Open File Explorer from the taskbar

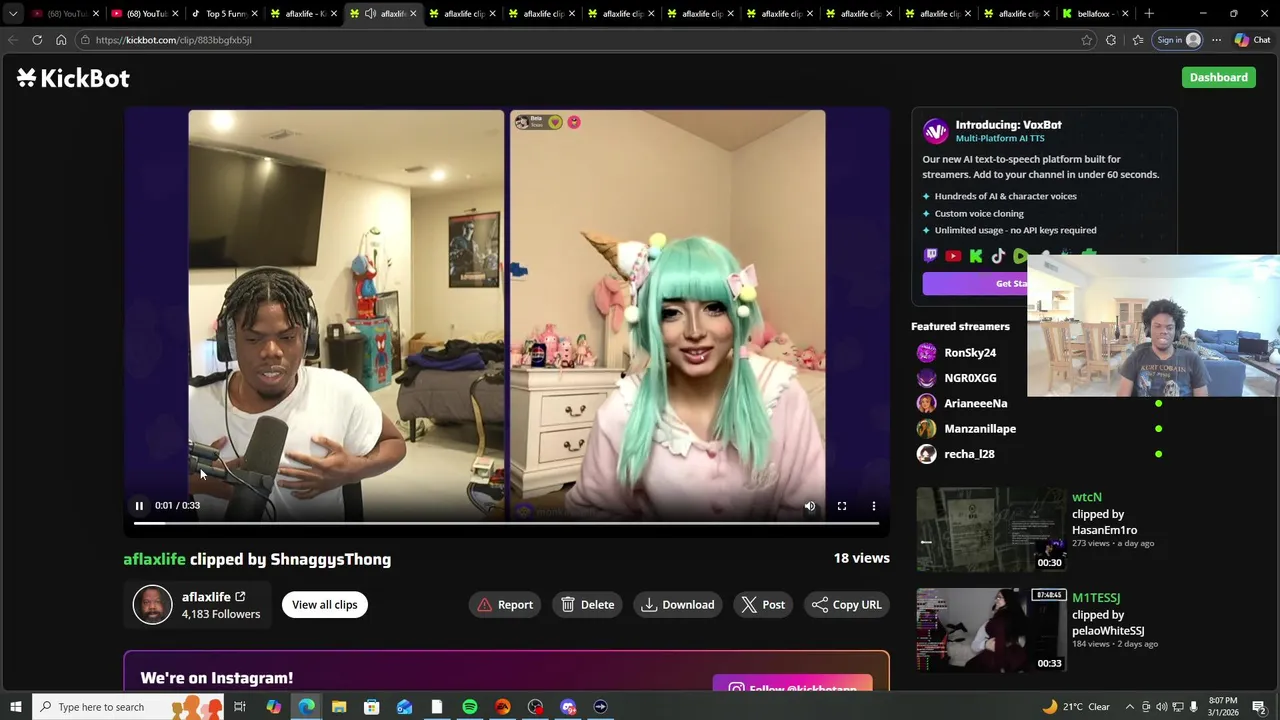click(339, 707)
